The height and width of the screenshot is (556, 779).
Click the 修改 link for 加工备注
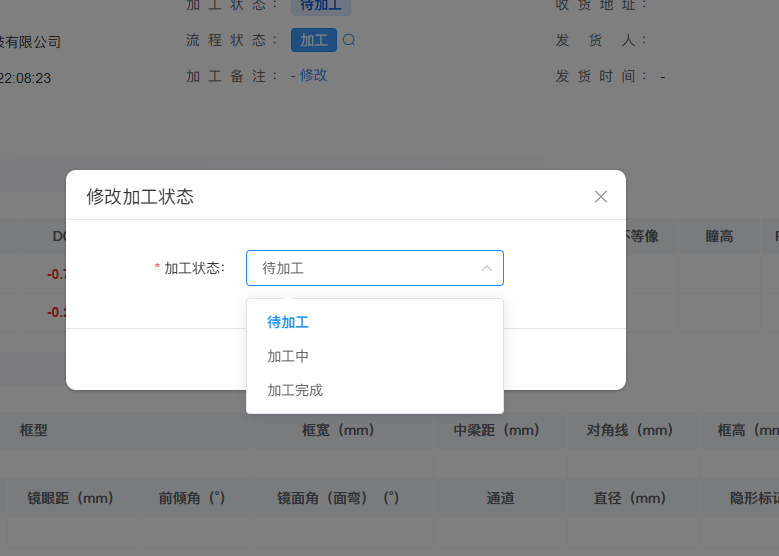click(x=313, y=75)
